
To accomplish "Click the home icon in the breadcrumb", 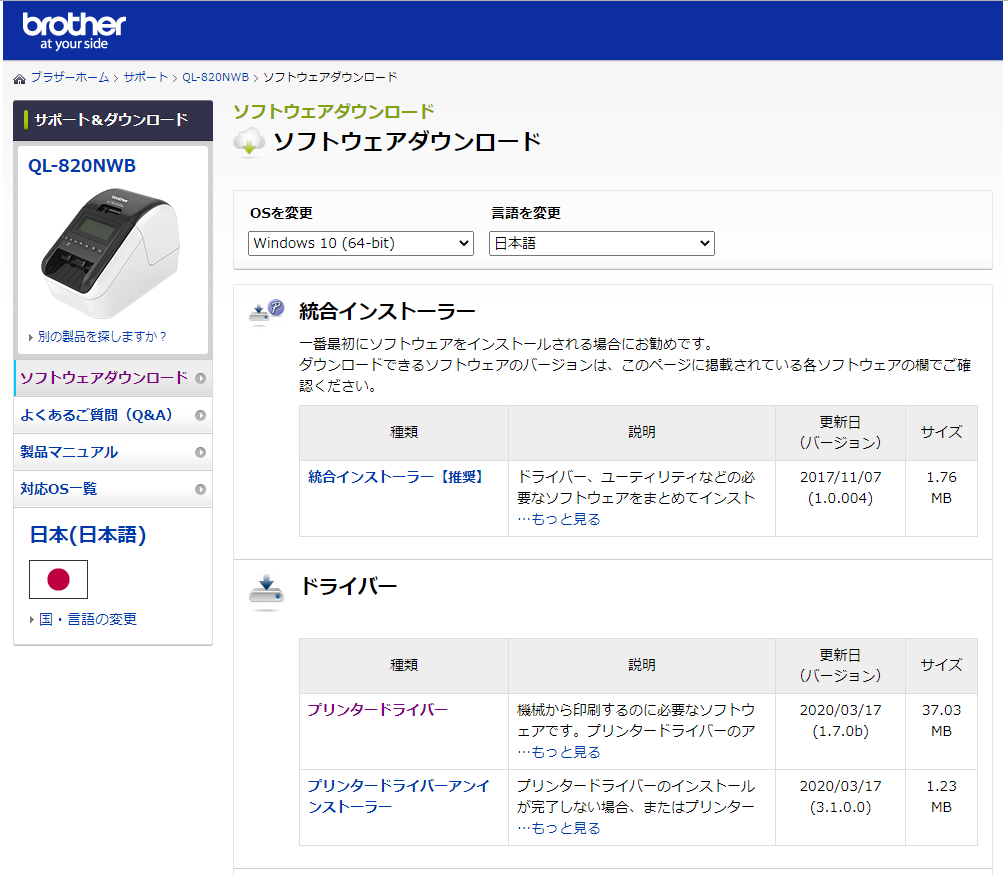I will pyautogui.click(x=16, y=76).
